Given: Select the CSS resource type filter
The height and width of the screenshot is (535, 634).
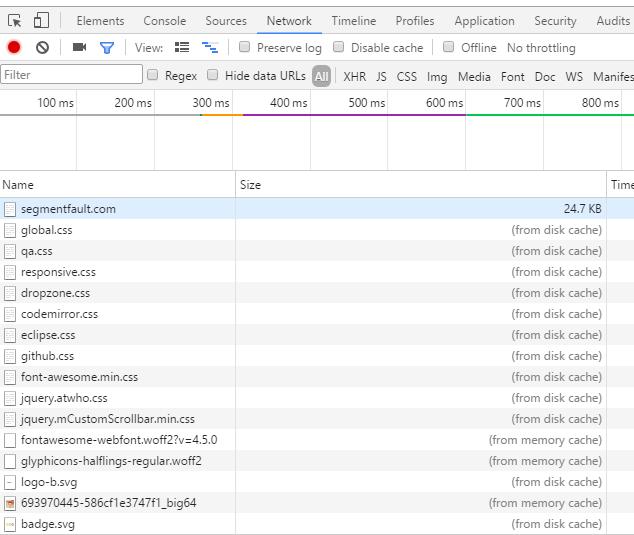Looking at the screenshot, I should (406, 76).
